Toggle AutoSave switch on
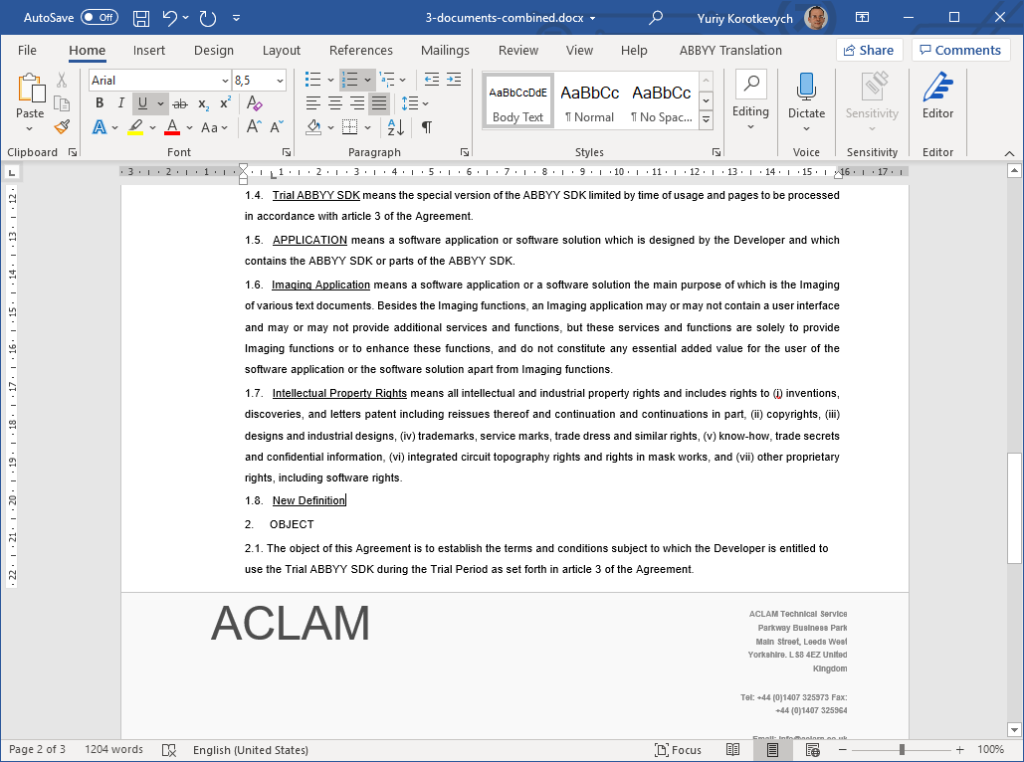This screenshot has height=762, width=1024. tap(99, 18)
